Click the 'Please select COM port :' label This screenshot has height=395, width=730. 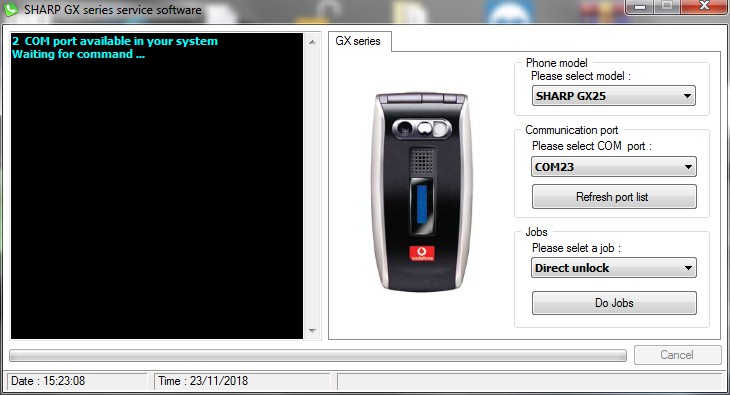(592, 146)
